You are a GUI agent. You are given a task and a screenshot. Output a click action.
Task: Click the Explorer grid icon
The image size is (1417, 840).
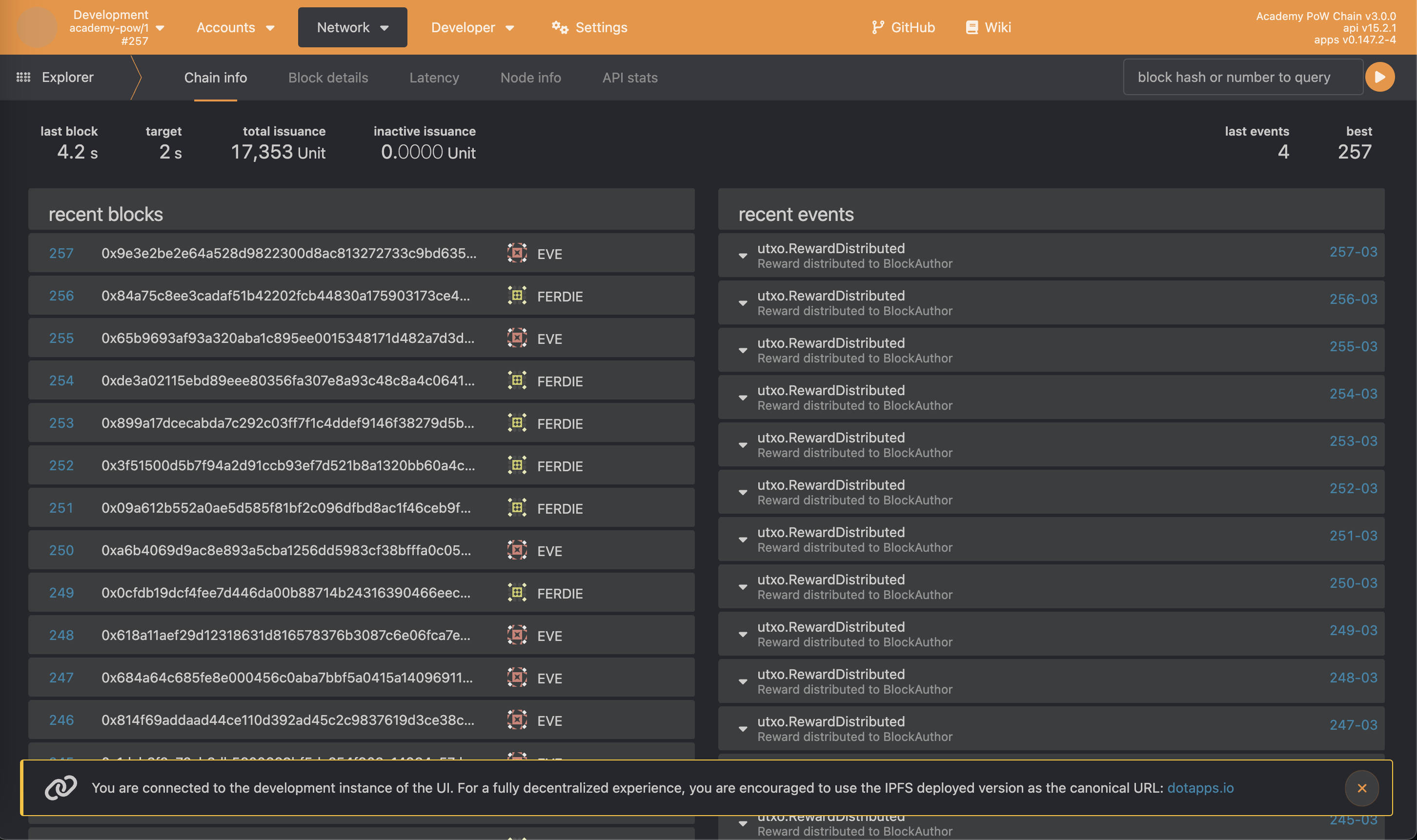[23, 77]
